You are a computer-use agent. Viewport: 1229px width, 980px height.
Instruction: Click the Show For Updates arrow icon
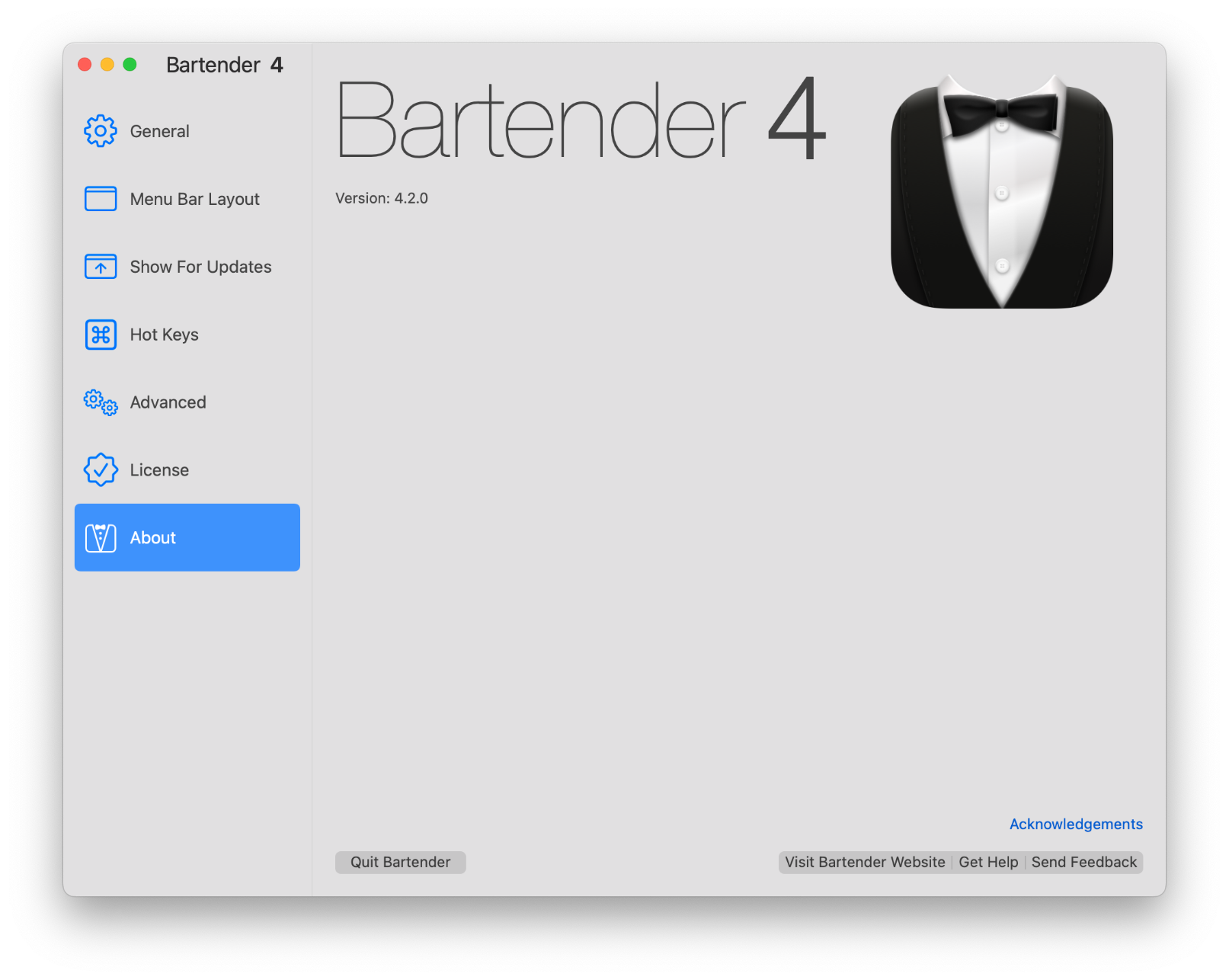pos(101,267)
